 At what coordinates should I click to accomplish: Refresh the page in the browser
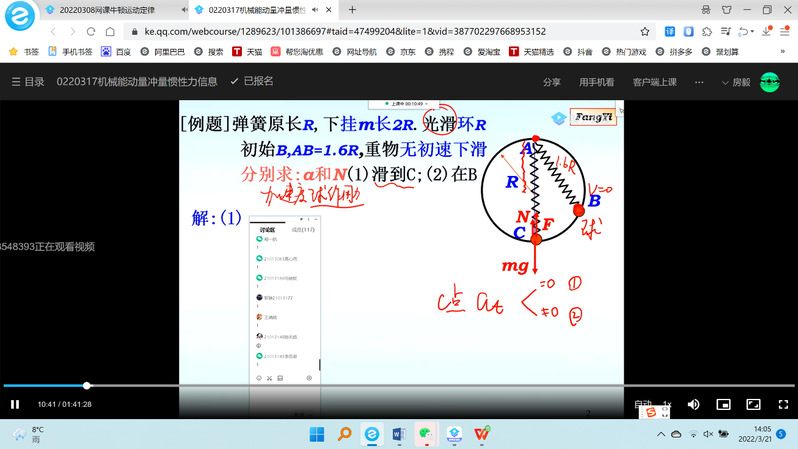point(91,31)
